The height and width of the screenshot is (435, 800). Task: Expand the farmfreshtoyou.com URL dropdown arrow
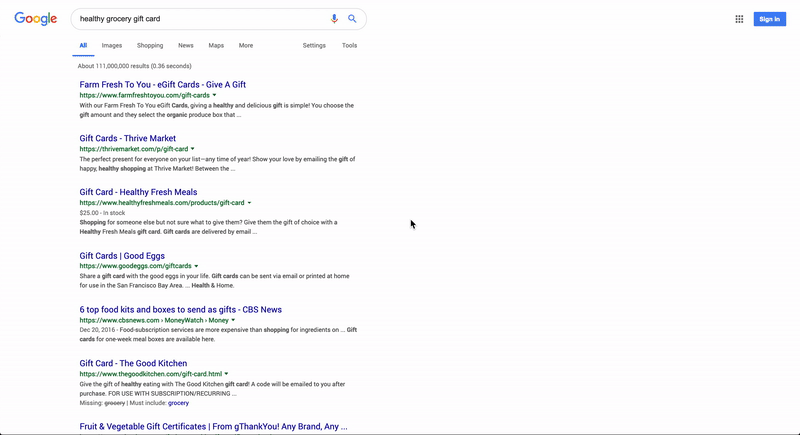pos(214,95)
